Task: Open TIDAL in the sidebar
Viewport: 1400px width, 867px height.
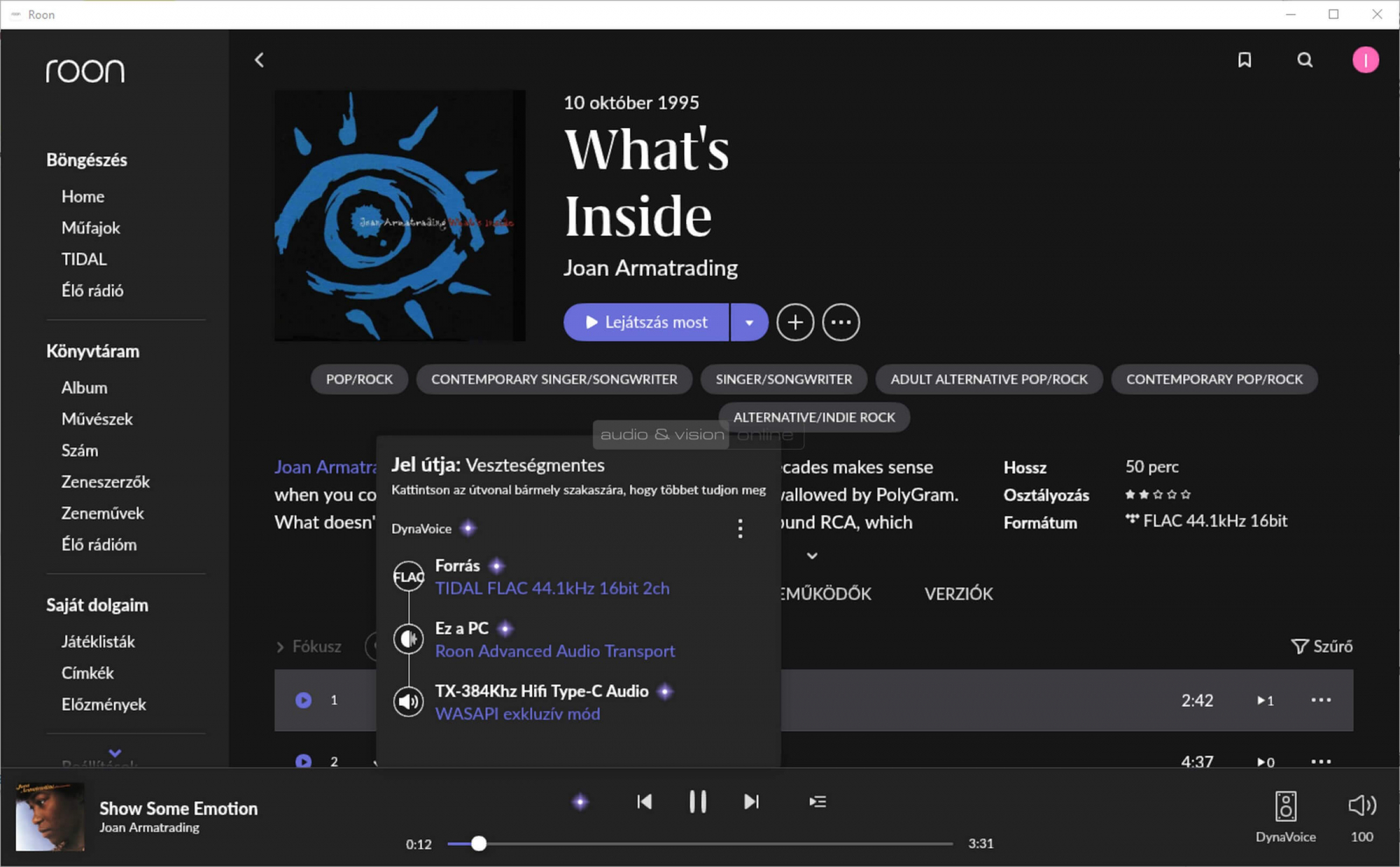Action: 84,260
